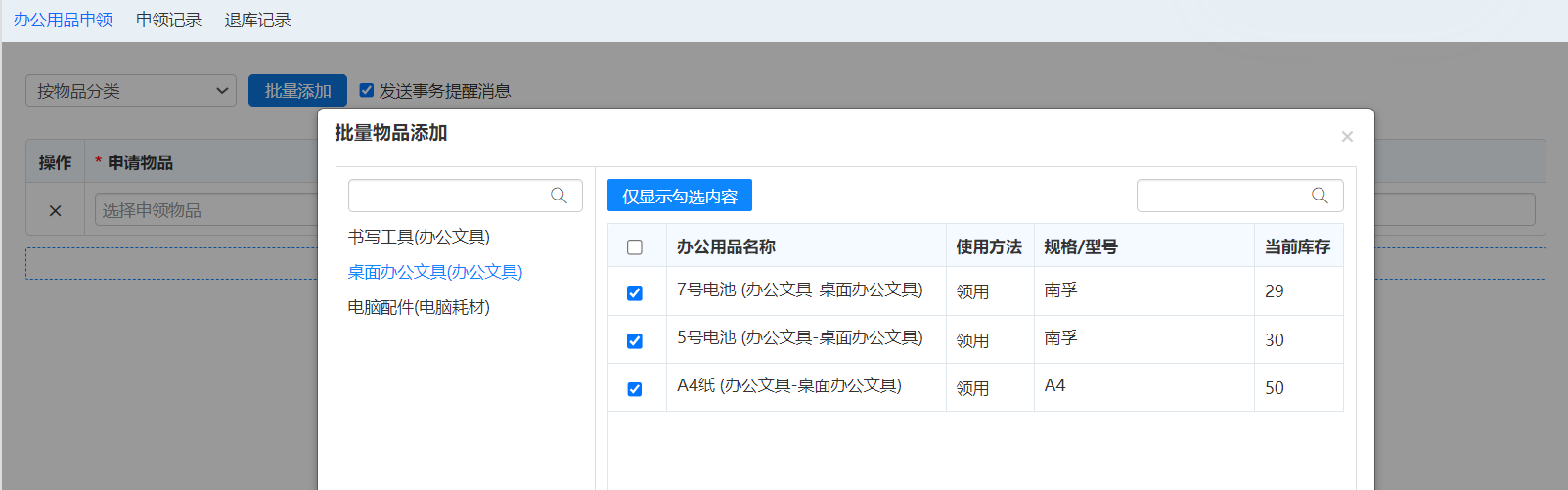This screenshot has height=490, width=1568.
Task: Select 桌面办公文具(办公文具) category
Action: tap(435, 272)
